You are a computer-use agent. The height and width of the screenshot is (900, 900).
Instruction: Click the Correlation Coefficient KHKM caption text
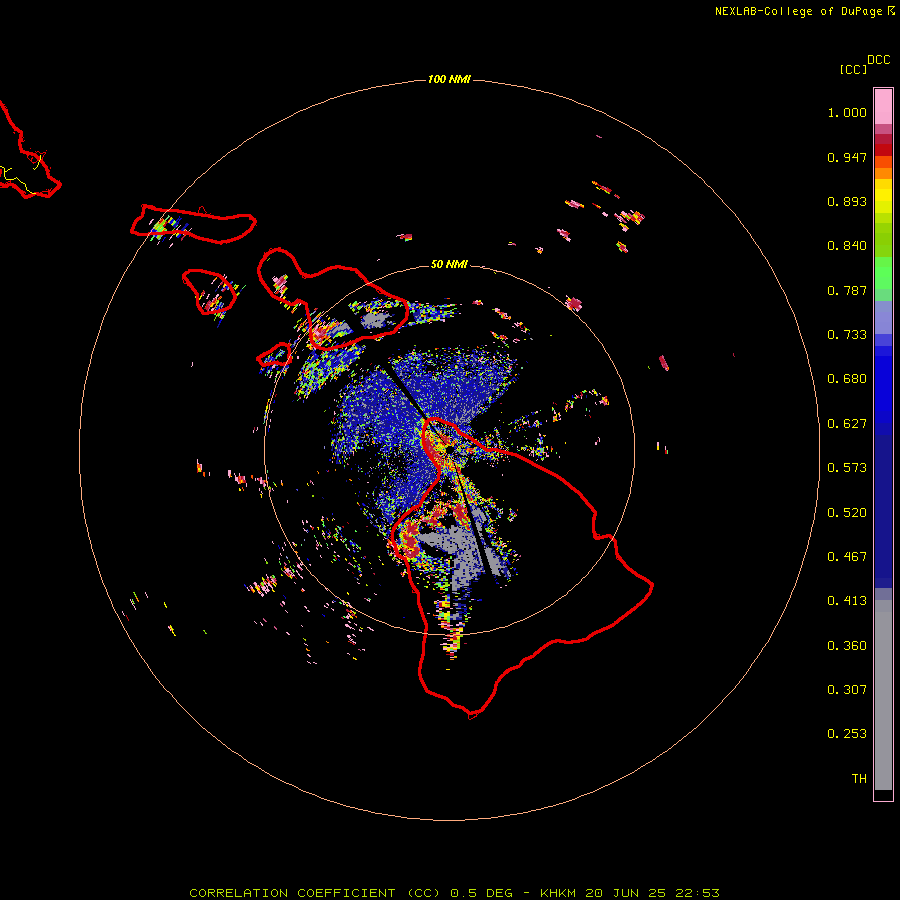click(454, 893)
